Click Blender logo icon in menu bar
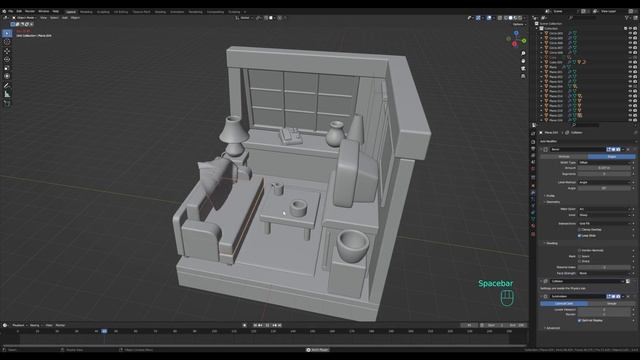Screen dimensions: 640x360 4,11
